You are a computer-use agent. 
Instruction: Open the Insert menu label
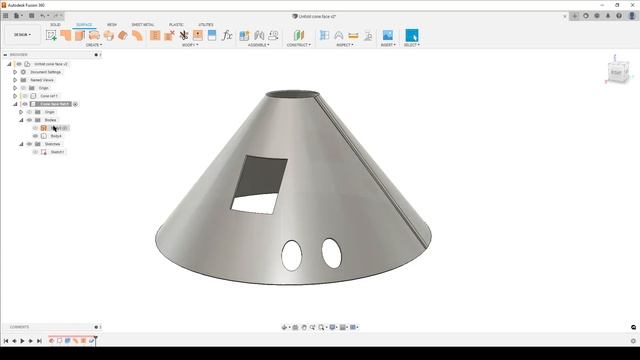pos(388,45)
